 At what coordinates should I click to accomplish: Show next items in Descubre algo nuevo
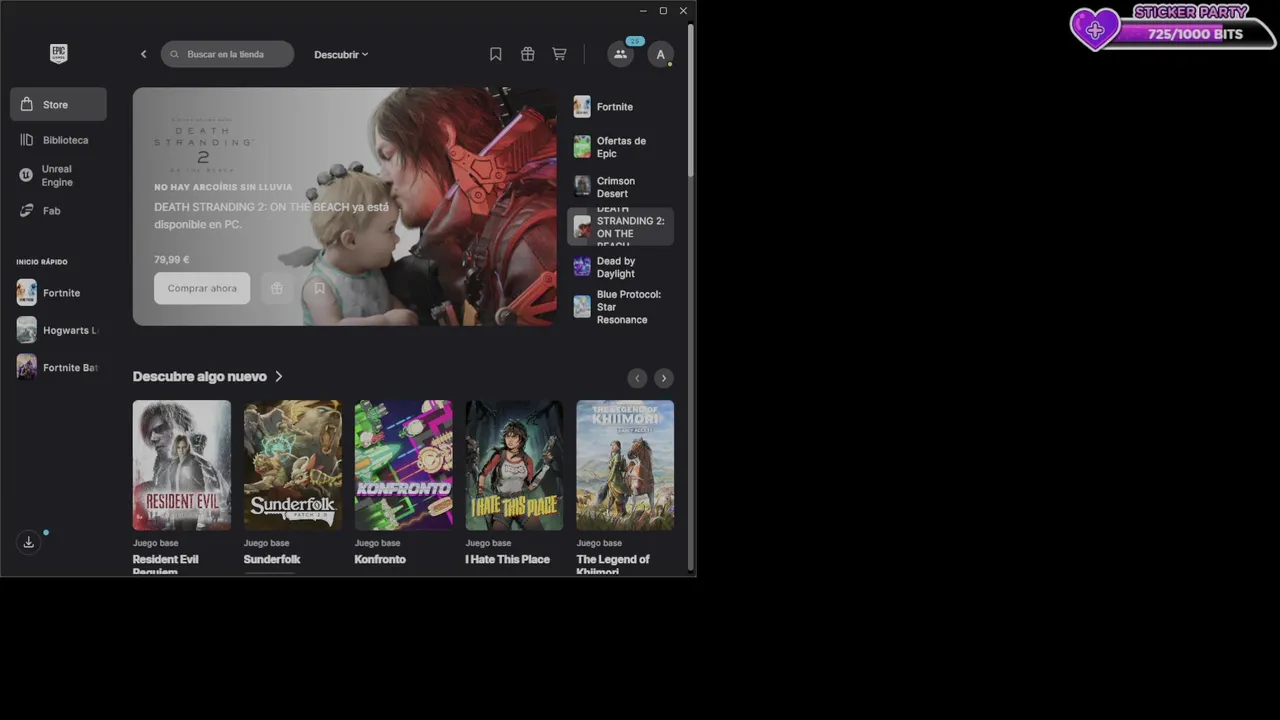pos(664,378)
